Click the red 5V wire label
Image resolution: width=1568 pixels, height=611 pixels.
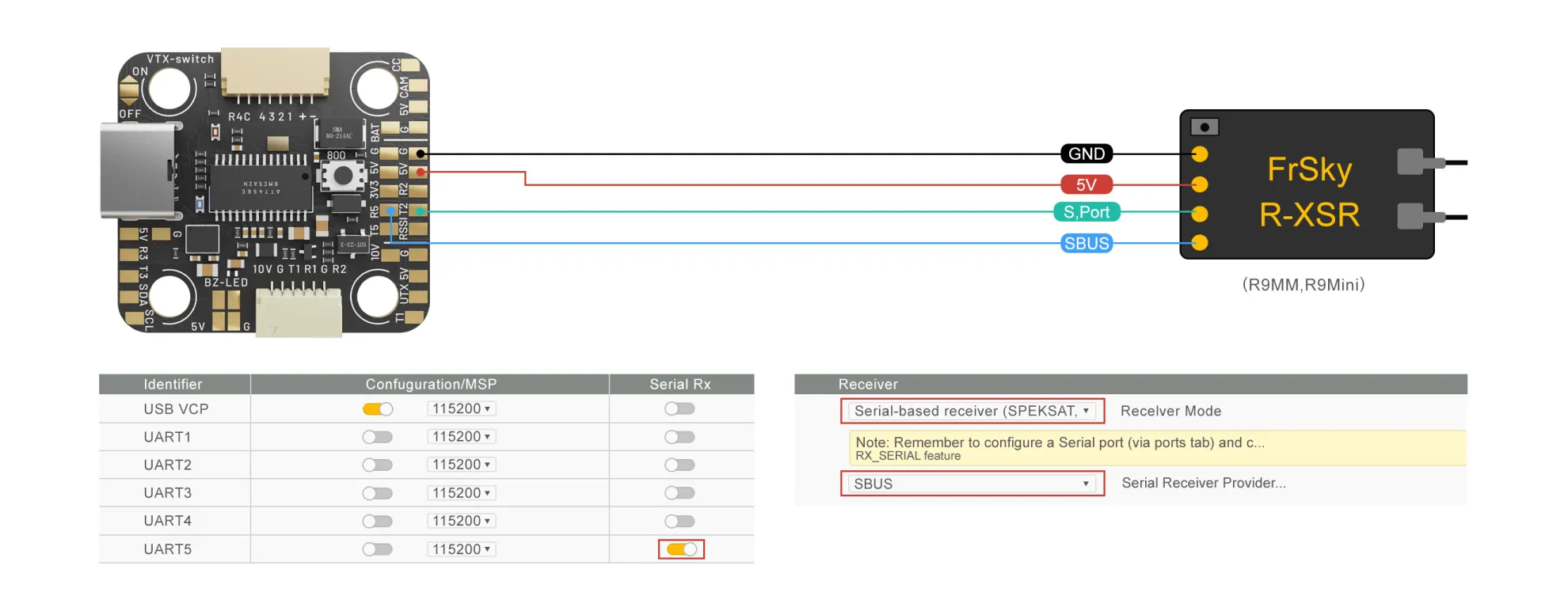[x=1087, y=184]
